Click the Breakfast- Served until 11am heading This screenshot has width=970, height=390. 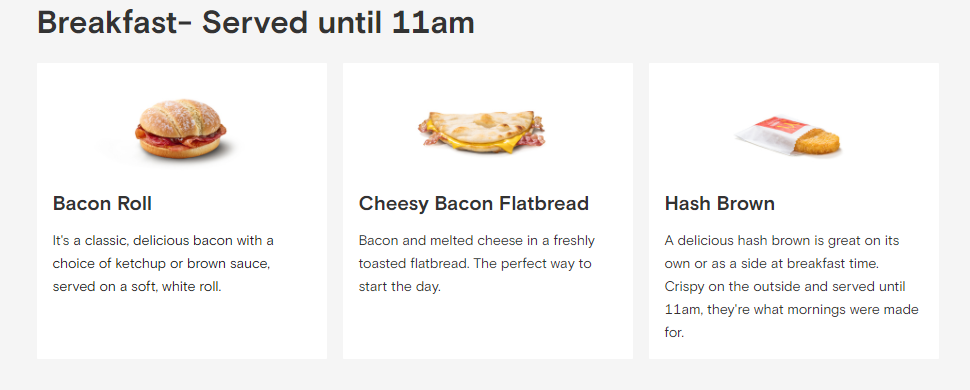point(255,22)
